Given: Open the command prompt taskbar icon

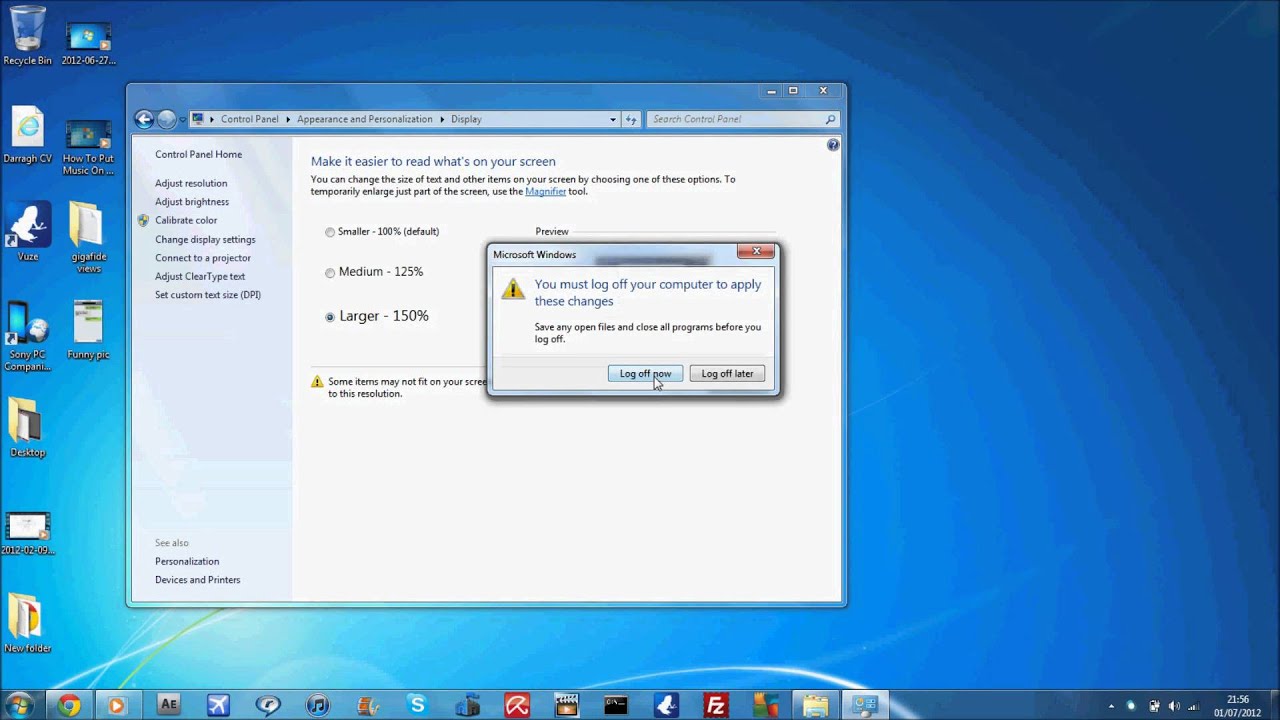Looking at the screenshot, I should 616,705.
